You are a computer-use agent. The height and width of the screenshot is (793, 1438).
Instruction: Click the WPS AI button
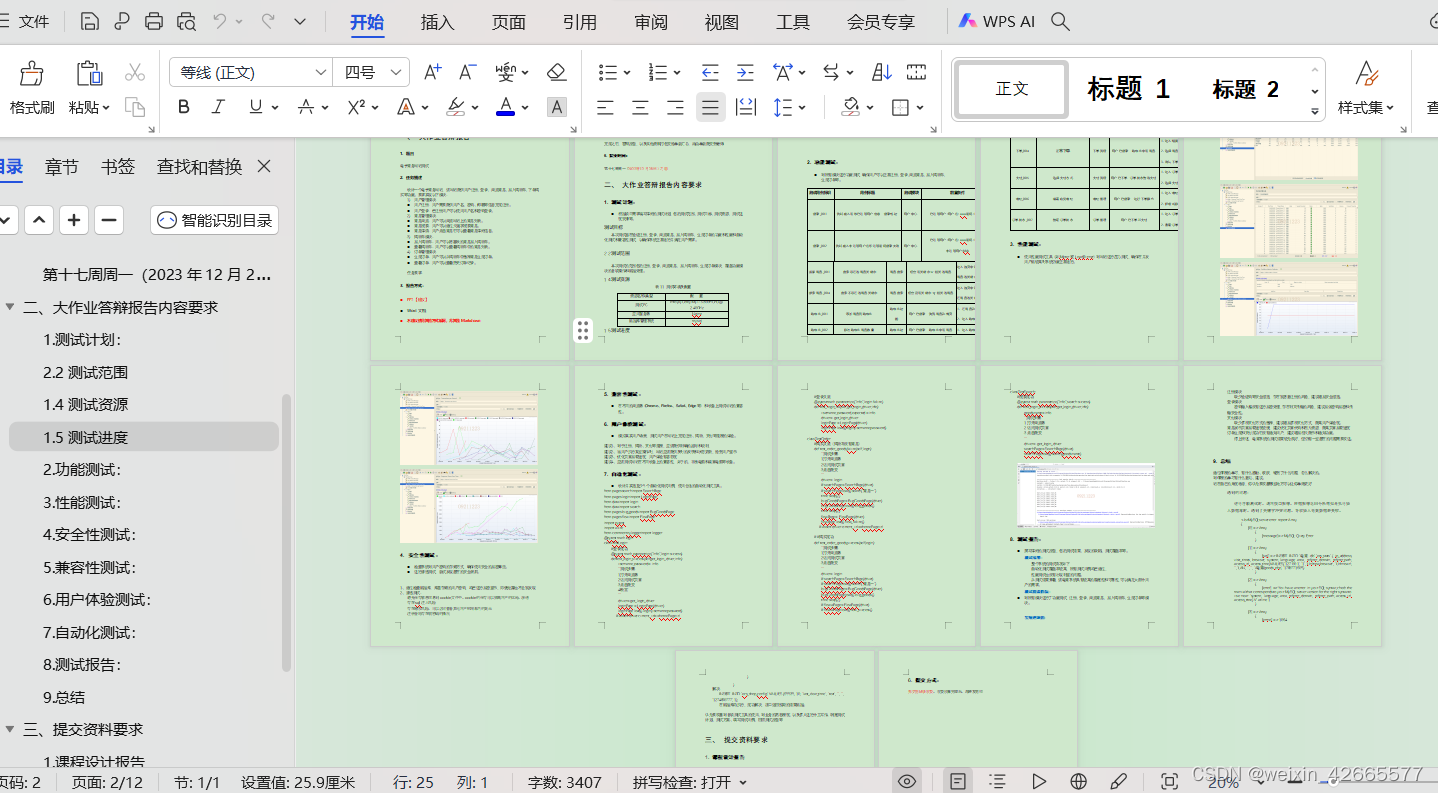coord(996,21)
